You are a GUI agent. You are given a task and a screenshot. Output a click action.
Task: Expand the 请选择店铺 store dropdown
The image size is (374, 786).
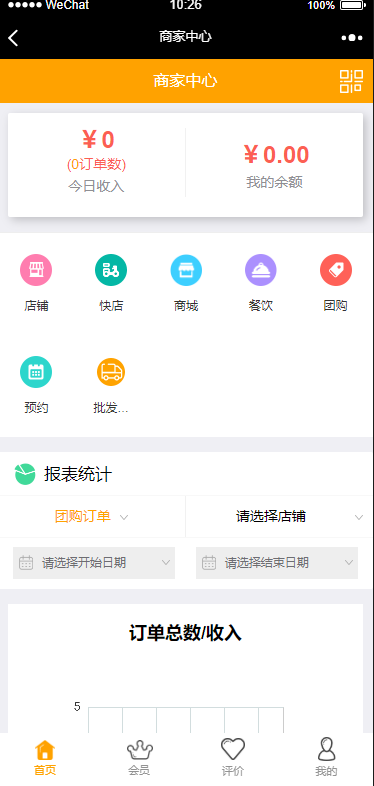280,516
